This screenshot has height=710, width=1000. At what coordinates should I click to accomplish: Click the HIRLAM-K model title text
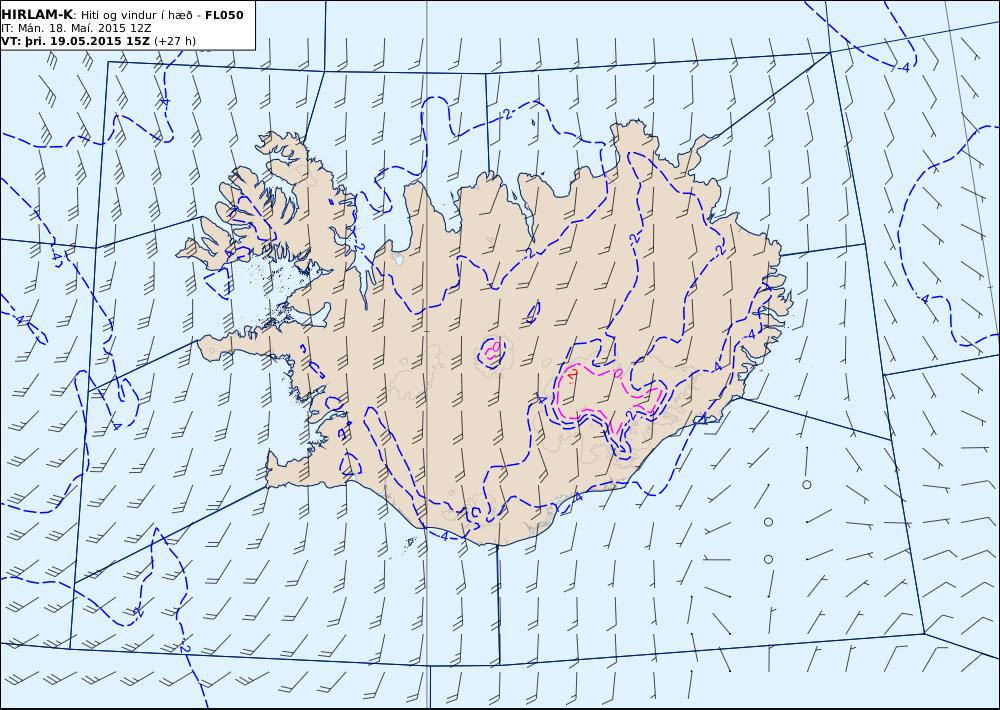[x=37, y=15]
